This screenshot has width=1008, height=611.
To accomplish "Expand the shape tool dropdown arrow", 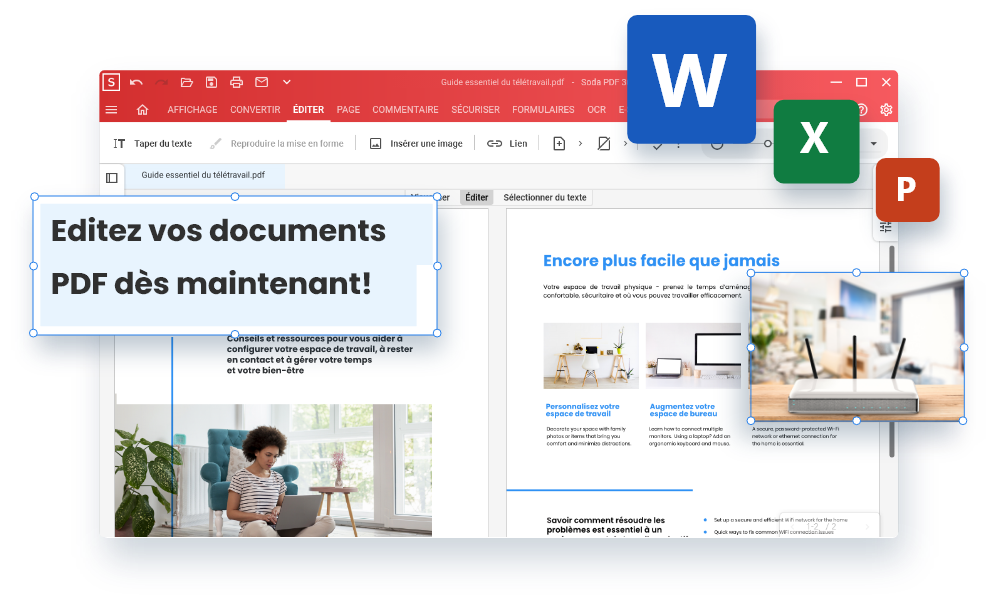I will point(625,143).
